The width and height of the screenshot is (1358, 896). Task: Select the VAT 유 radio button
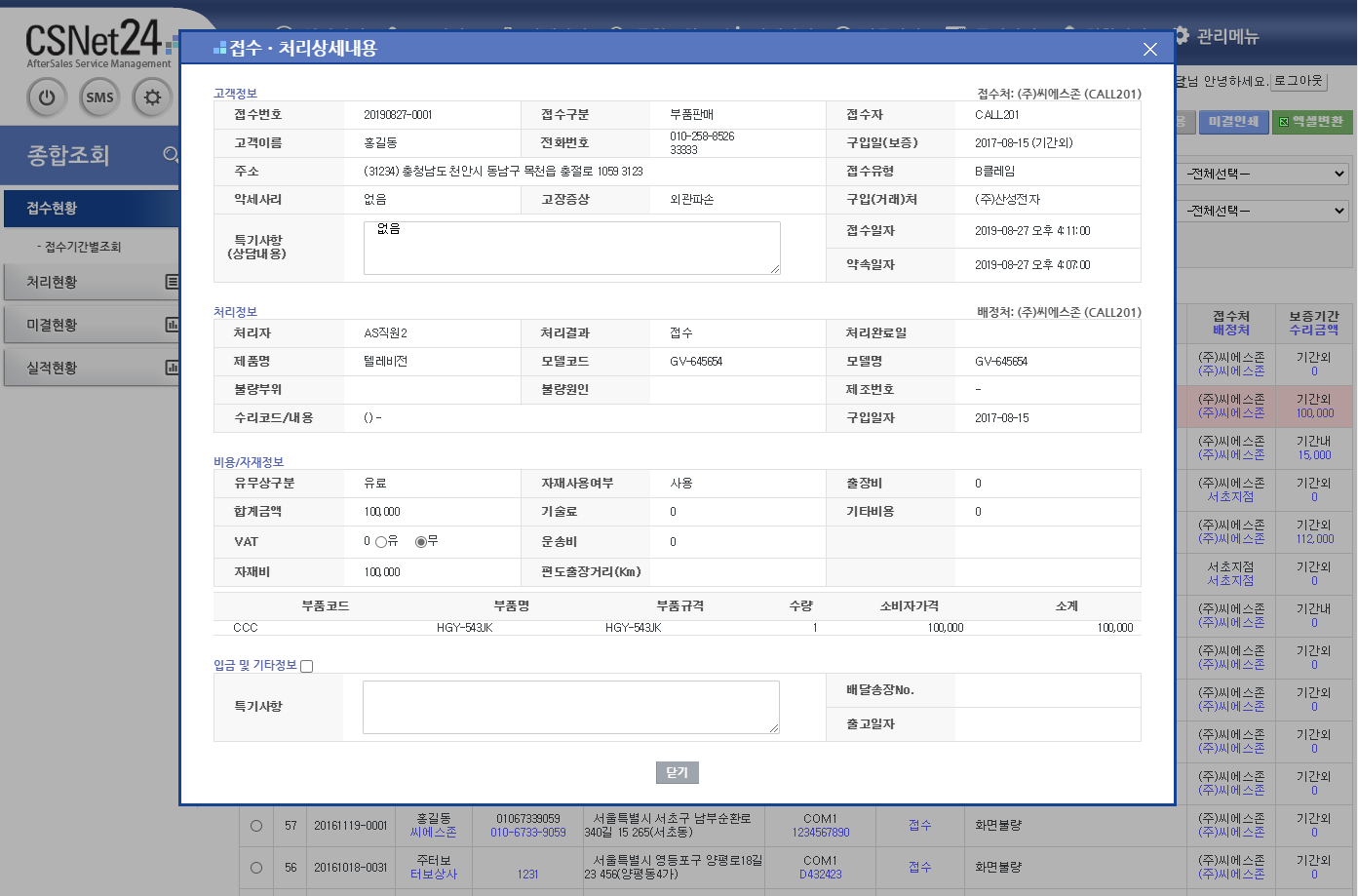pos(381,542)
